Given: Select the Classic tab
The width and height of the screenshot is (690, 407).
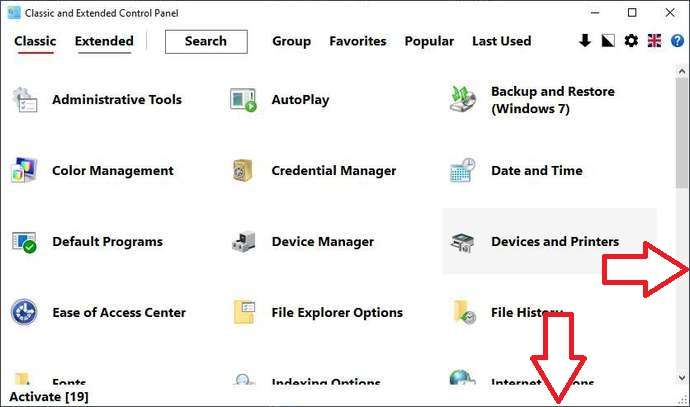Looking at the screenshot, I should pos(35,41).
